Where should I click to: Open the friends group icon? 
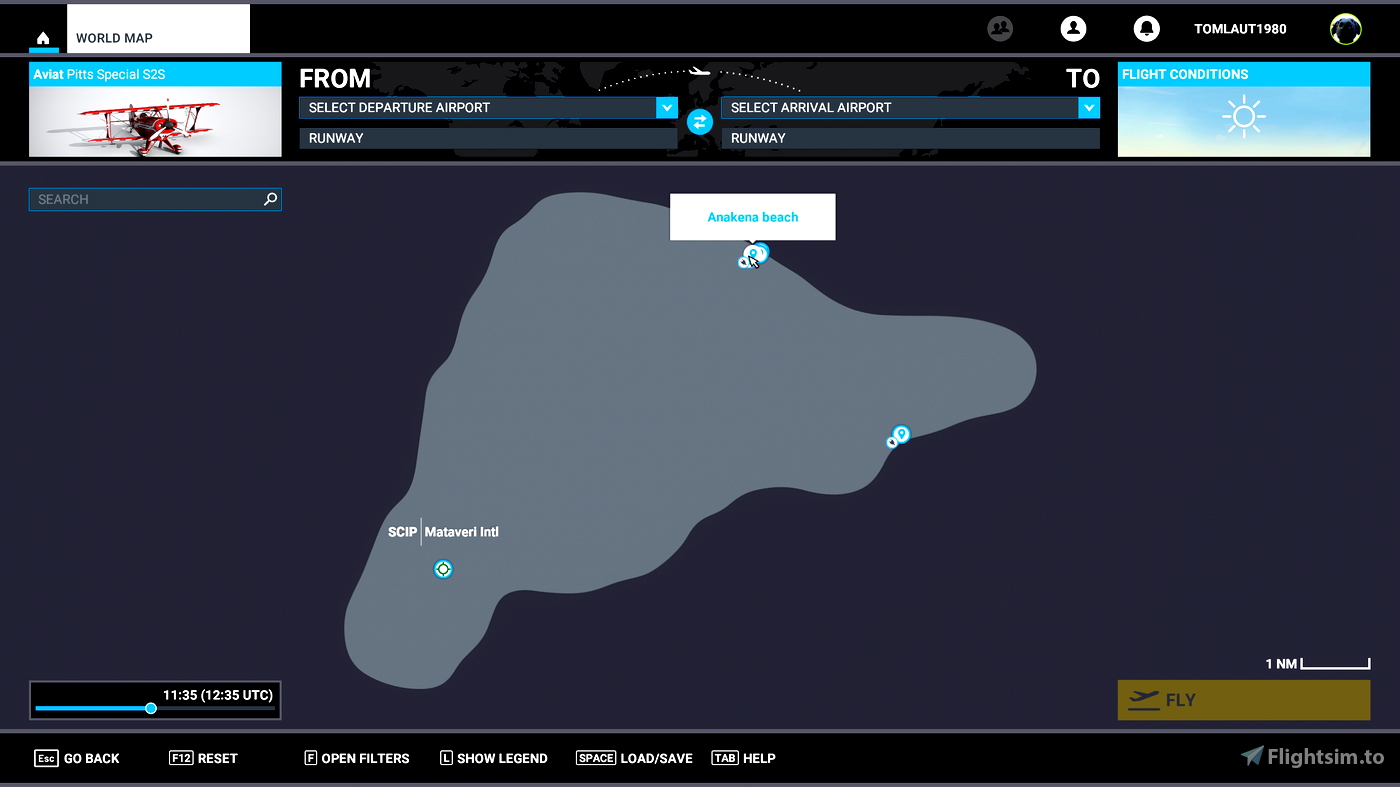(1000, 29)
